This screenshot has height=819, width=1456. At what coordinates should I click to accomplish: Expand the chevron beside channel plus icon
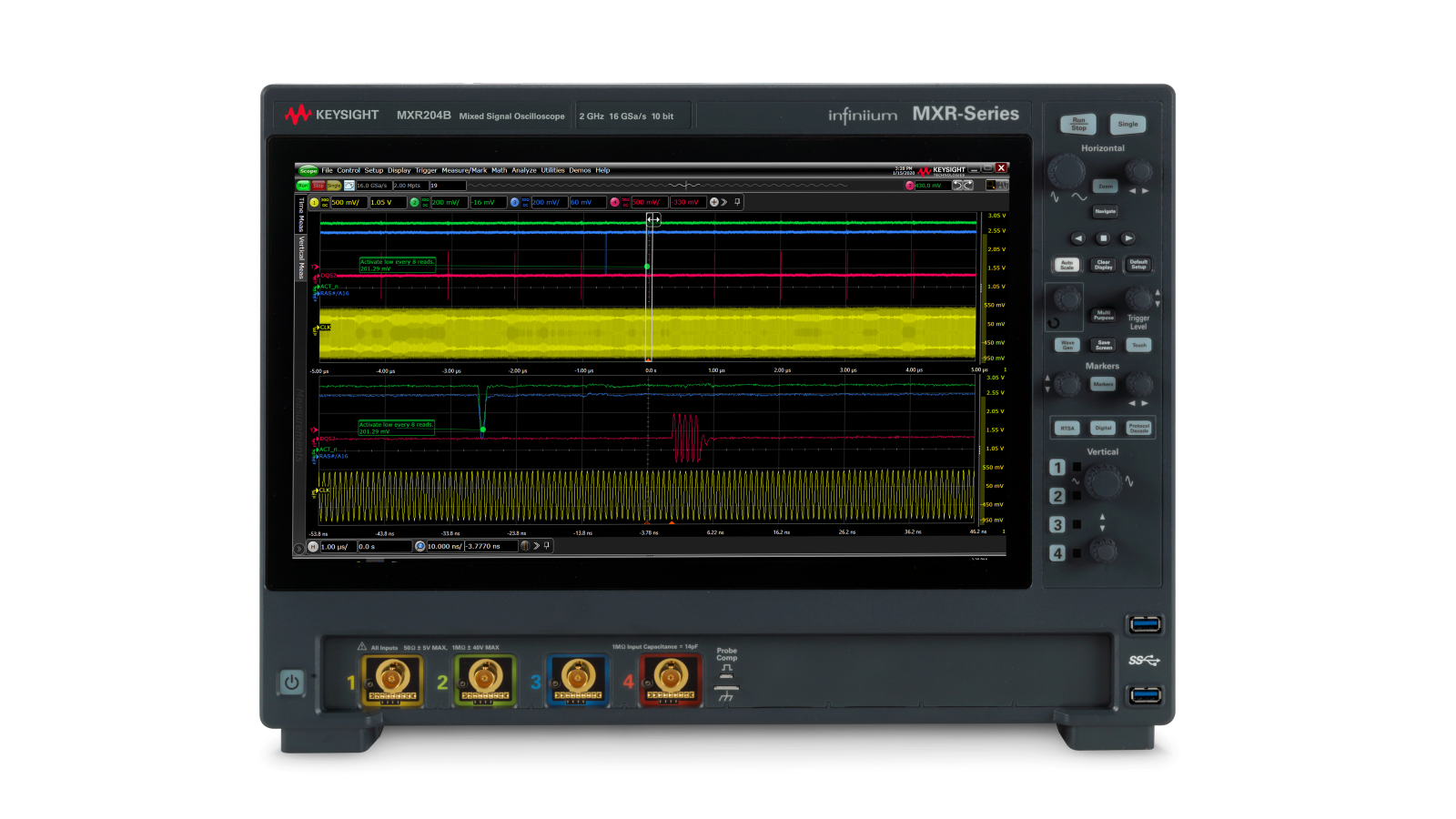[724, 202]
